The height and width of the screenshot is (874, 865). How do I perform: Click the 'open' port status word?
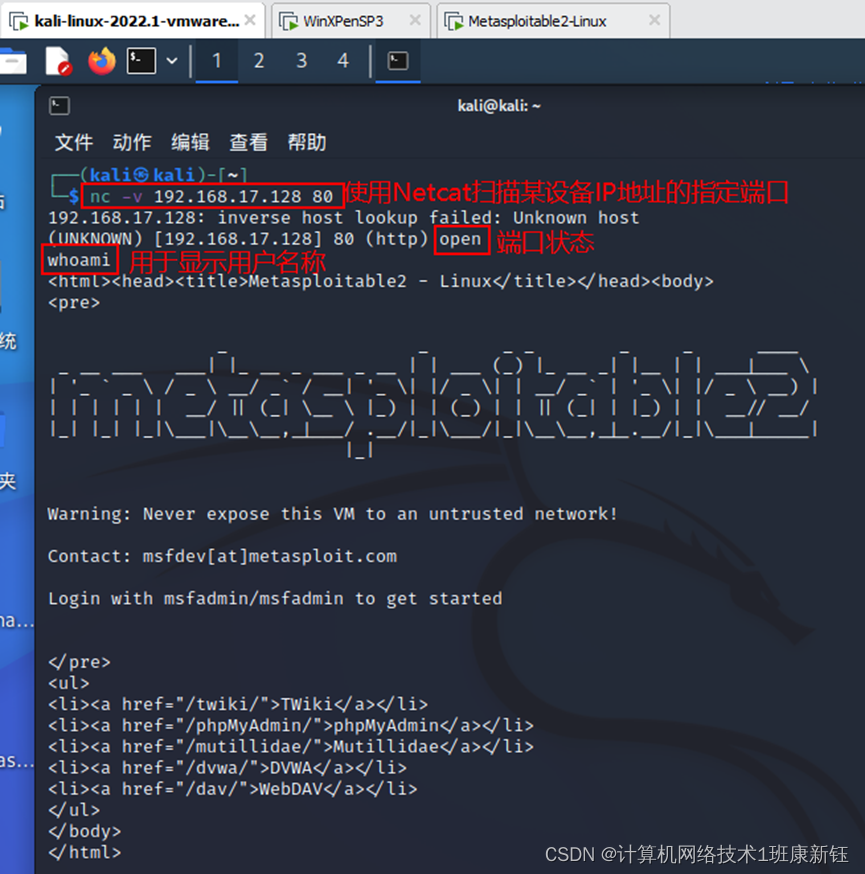(460, 239)
